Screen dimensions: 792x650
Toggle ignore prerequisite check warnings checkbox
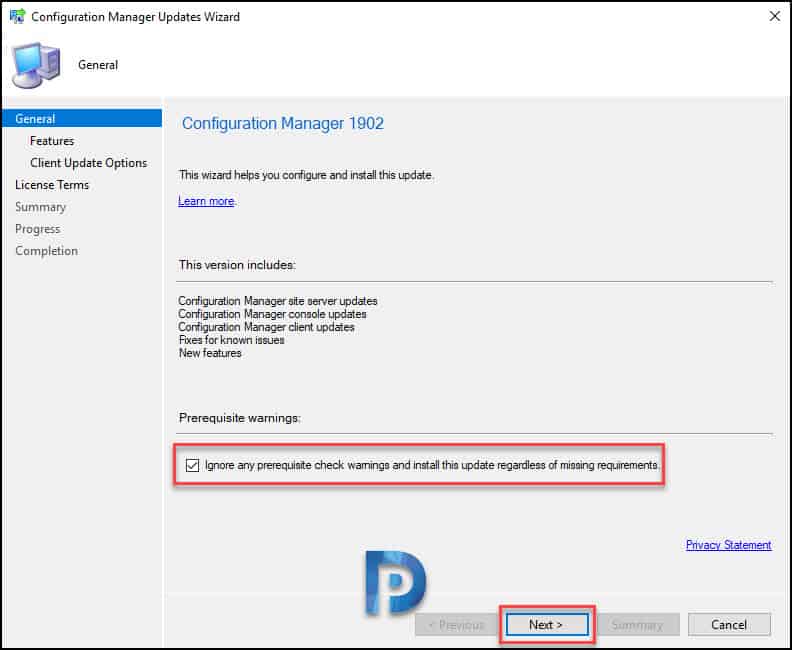[x=192, y=465]
